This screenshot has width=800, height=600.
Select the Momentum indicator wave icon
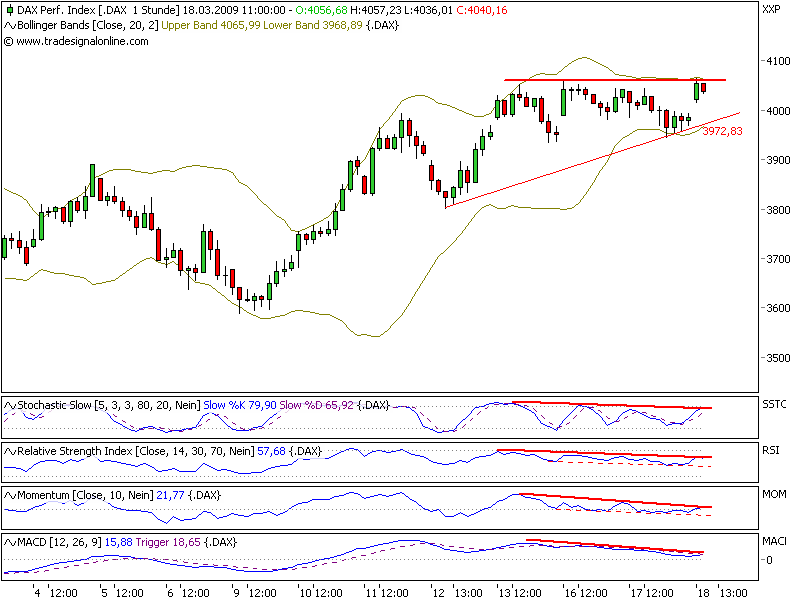[x=9, y=494]
